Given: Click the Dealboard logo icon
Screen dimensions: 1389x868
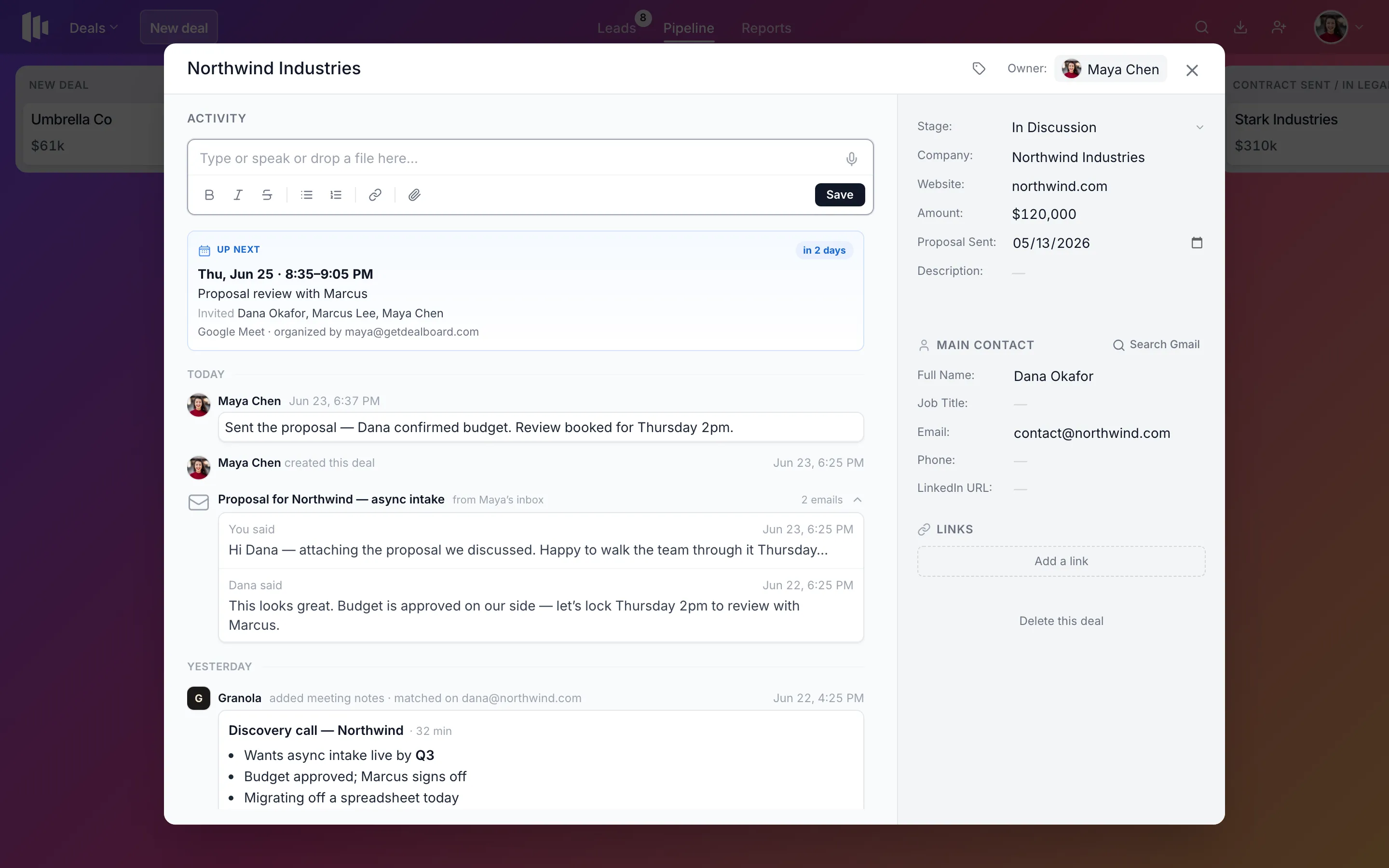Looking at the screenshot, I should coord(35,27).
